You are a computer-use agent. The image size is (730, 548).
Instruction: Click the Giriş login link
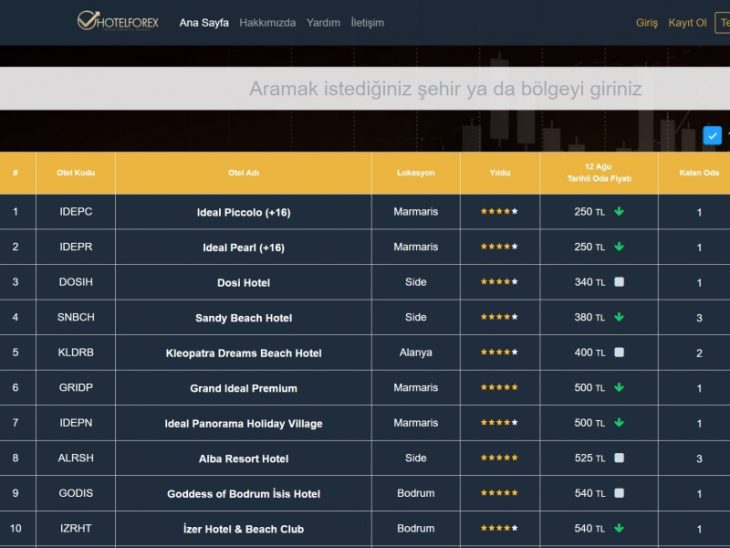647,22
